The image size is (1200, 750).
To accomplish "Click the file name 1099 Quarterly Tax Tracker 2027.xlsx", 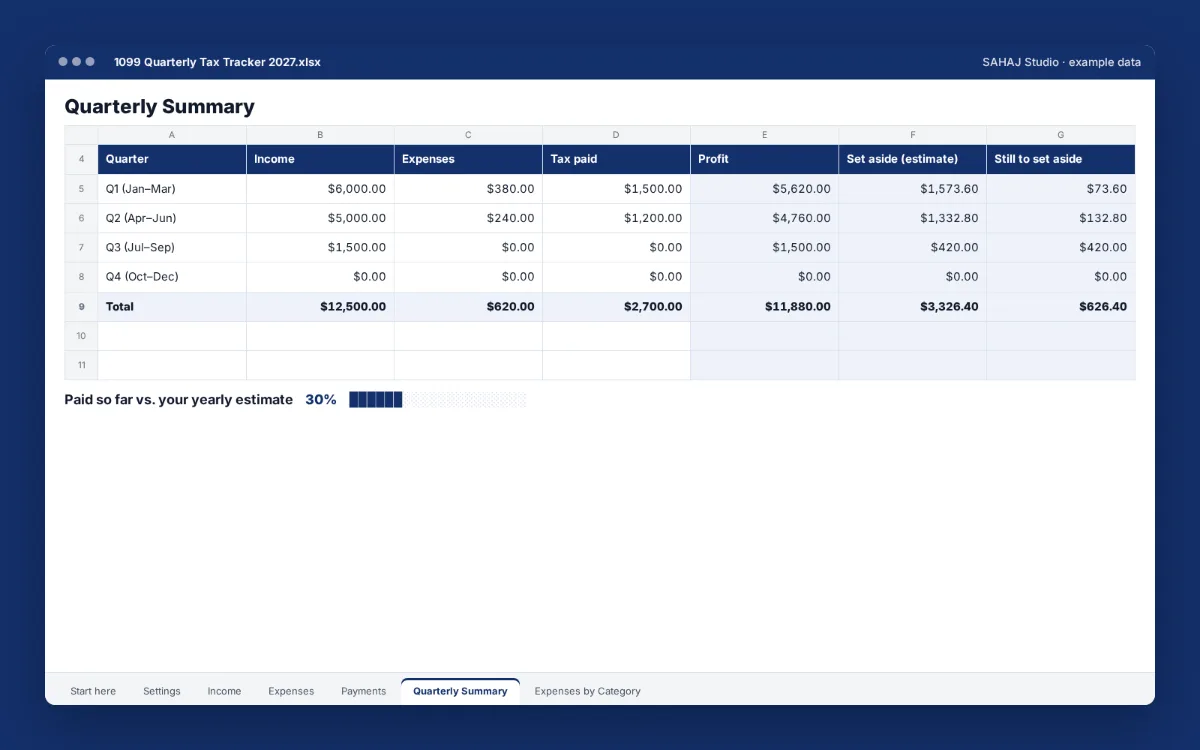I will [x=217, y=62].
